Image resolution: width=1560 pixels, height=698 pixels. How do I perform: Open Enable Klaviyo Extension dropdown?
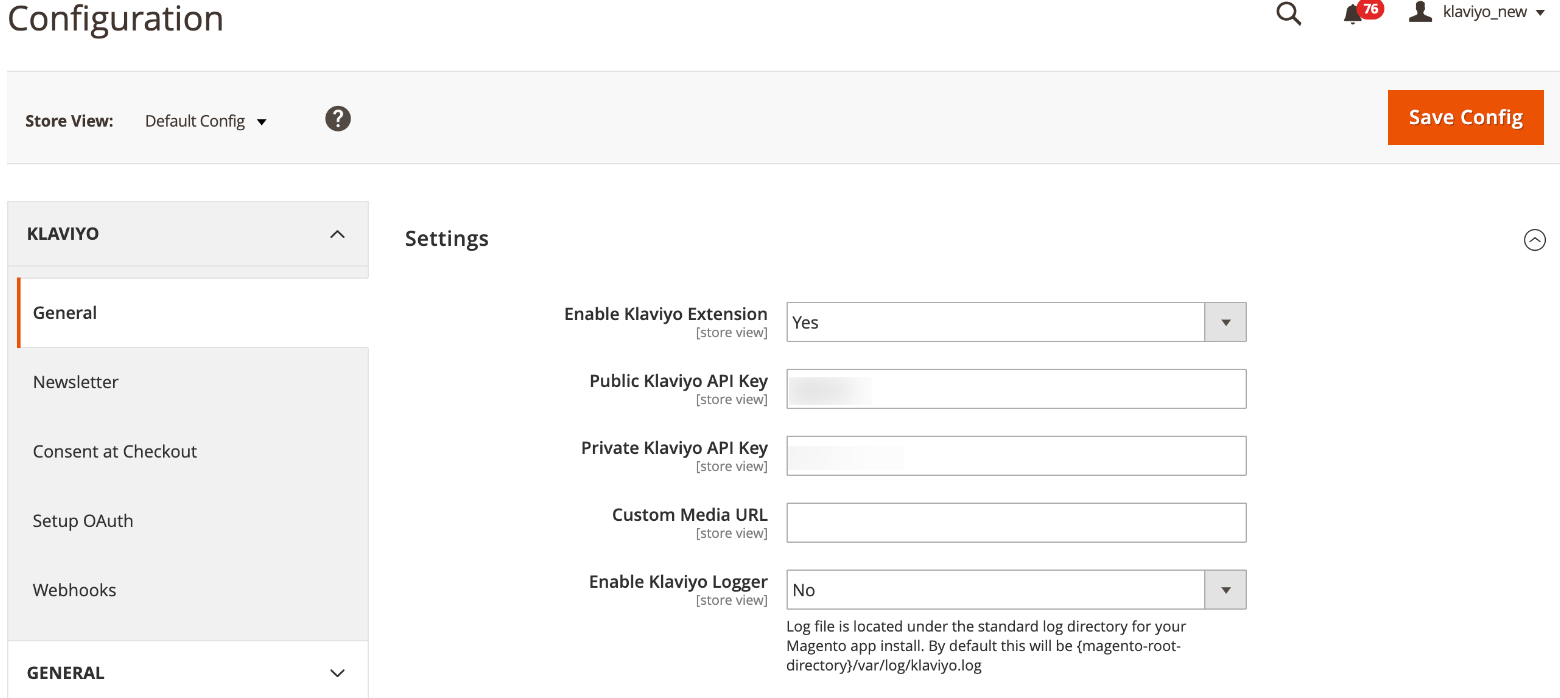tap(1016, 322)
